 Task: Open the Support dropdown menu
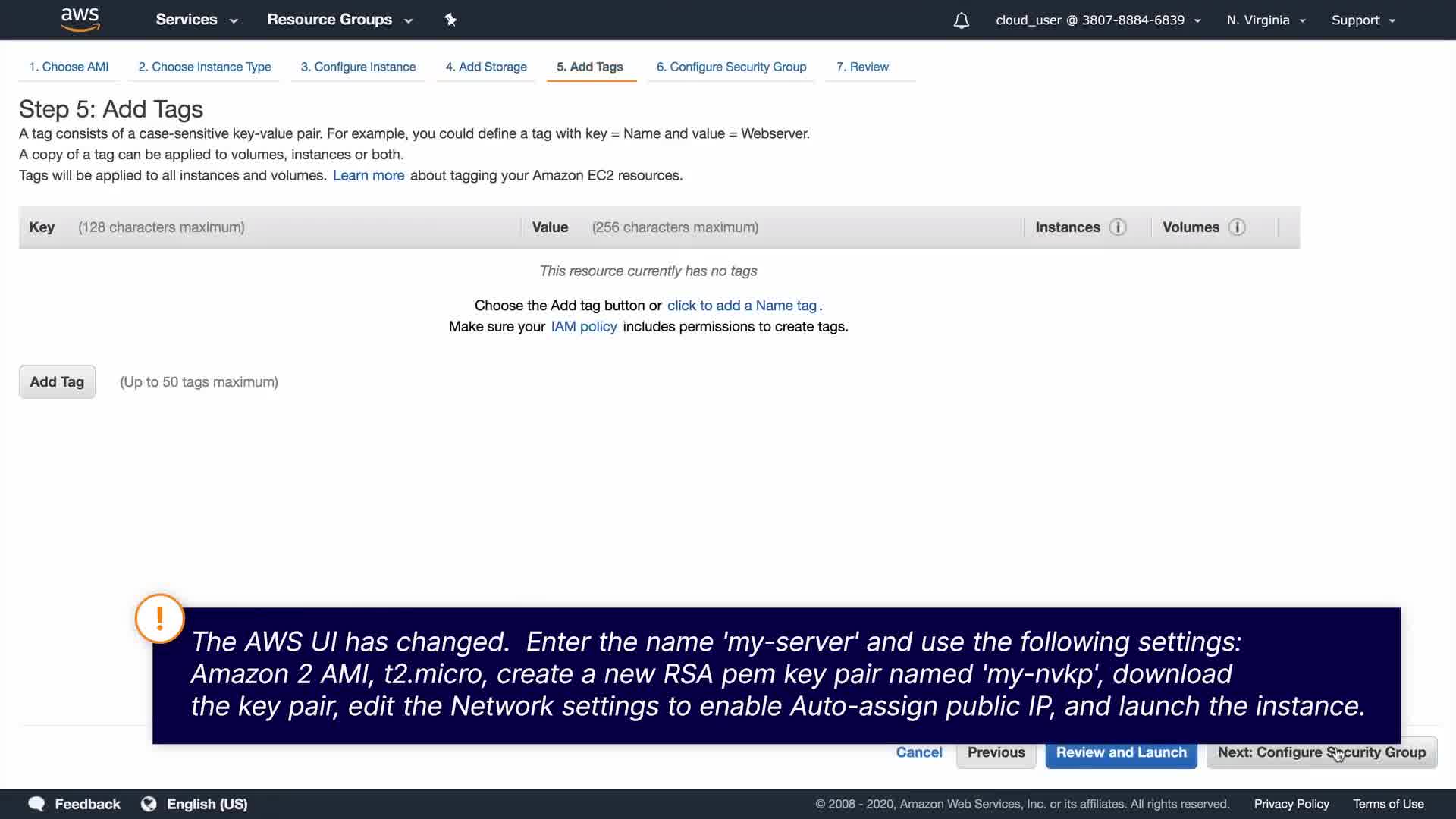point(1363,20)
